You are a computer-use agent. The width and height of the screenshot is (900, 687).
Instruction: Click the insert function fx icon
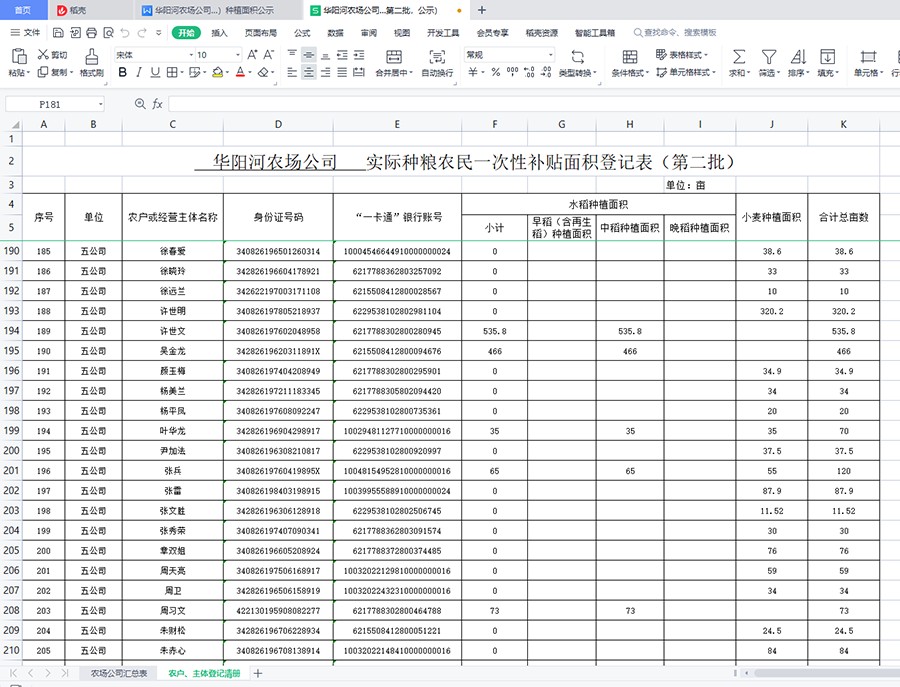[x=157, y=104]
